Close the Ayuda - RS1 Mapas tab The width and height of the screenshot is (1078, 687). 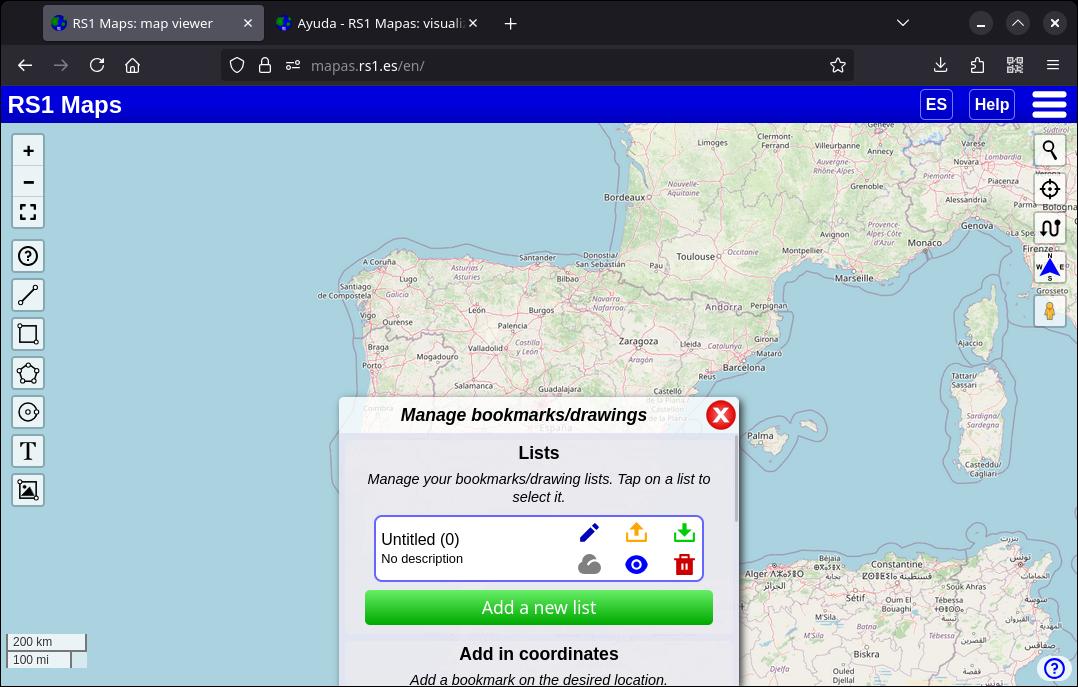coord(473,23)
